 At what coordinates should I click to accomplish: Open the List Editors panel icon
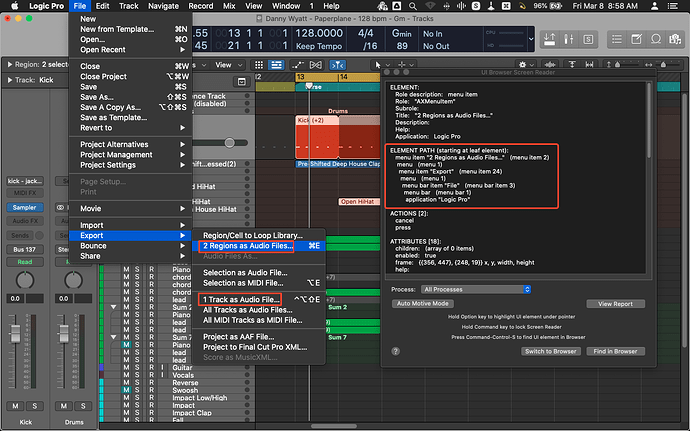coord(617,40)
